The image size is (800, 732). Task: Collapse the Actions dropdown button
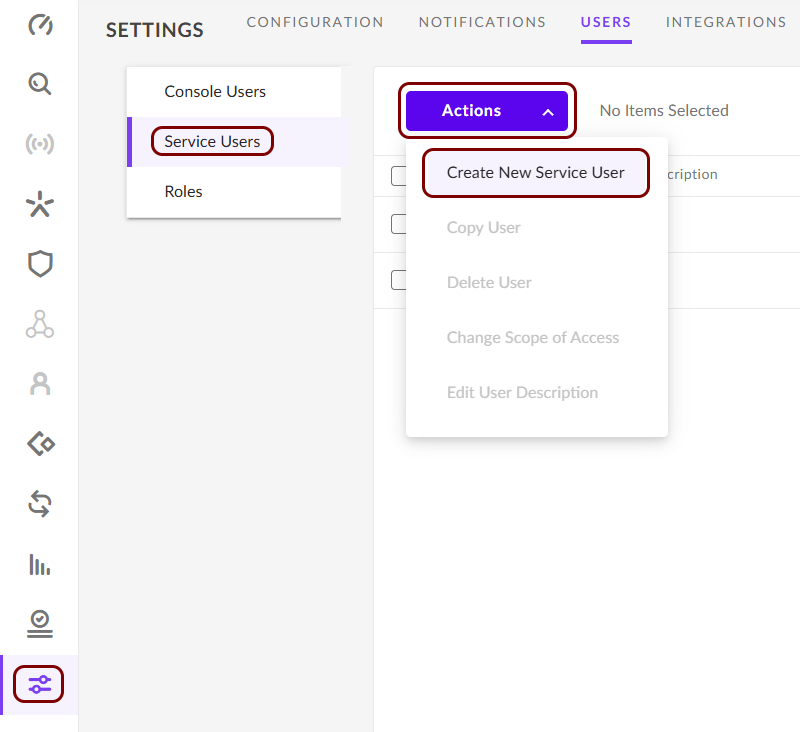[487, 111]
